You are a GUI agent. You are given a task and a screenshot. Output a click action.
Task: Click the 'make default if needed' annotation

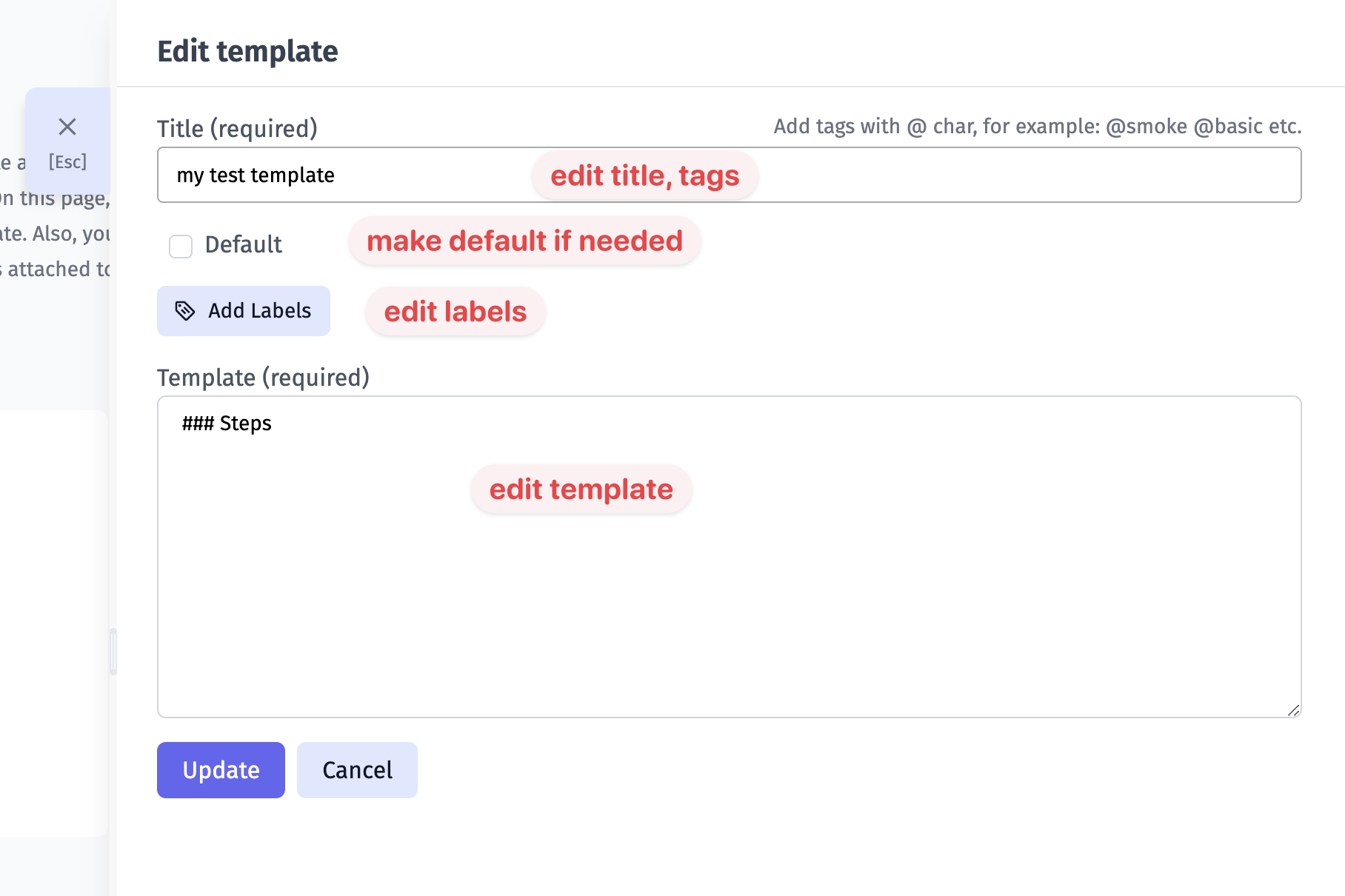[524, 241]
